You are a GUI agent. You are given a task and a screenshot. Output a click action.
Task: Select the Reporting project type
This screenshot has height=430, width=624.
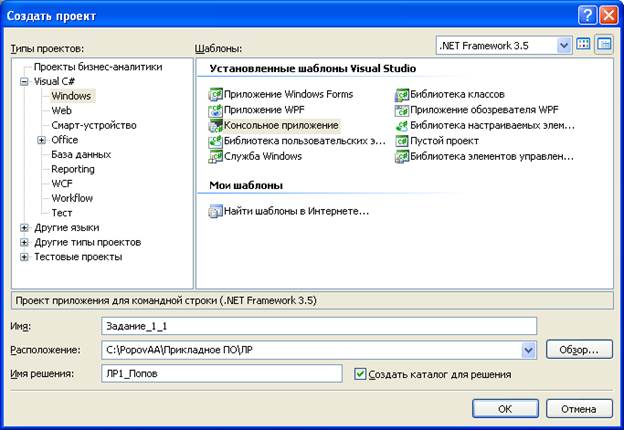pyautogui.click(x=73, y=169)
